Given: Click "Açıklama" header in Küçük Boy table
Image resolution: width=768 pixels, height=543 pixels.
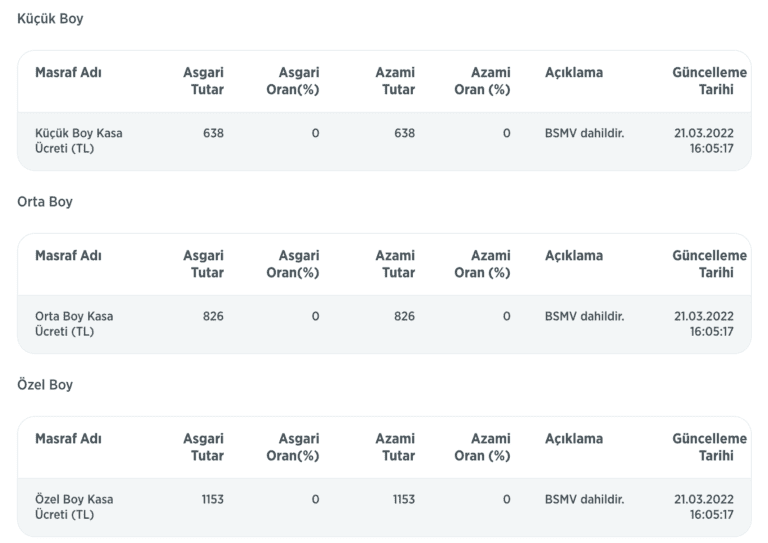Looking at the screenshot, I should pos(574,73).
